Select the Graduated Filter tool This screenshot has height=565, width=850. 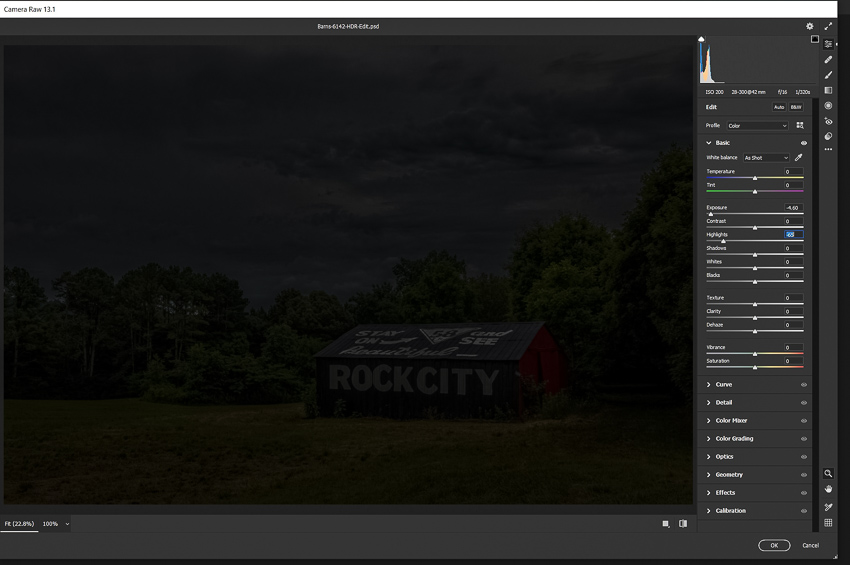coord(828,90)
